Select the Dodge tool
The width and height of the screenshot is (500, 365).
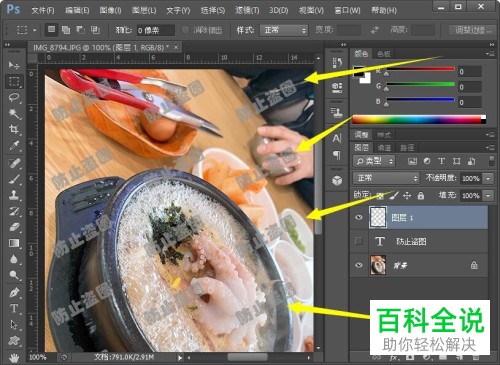click(14, 275)
